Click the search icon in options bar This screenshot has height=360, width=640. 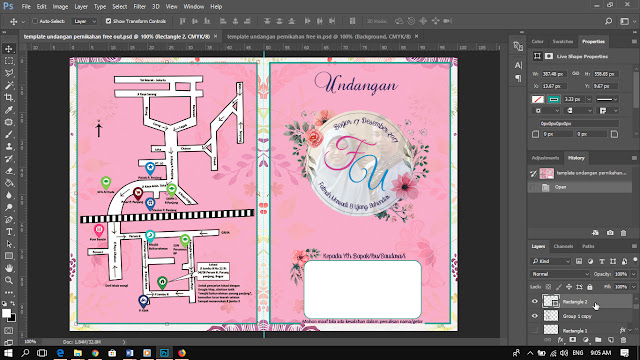point(609,21)
